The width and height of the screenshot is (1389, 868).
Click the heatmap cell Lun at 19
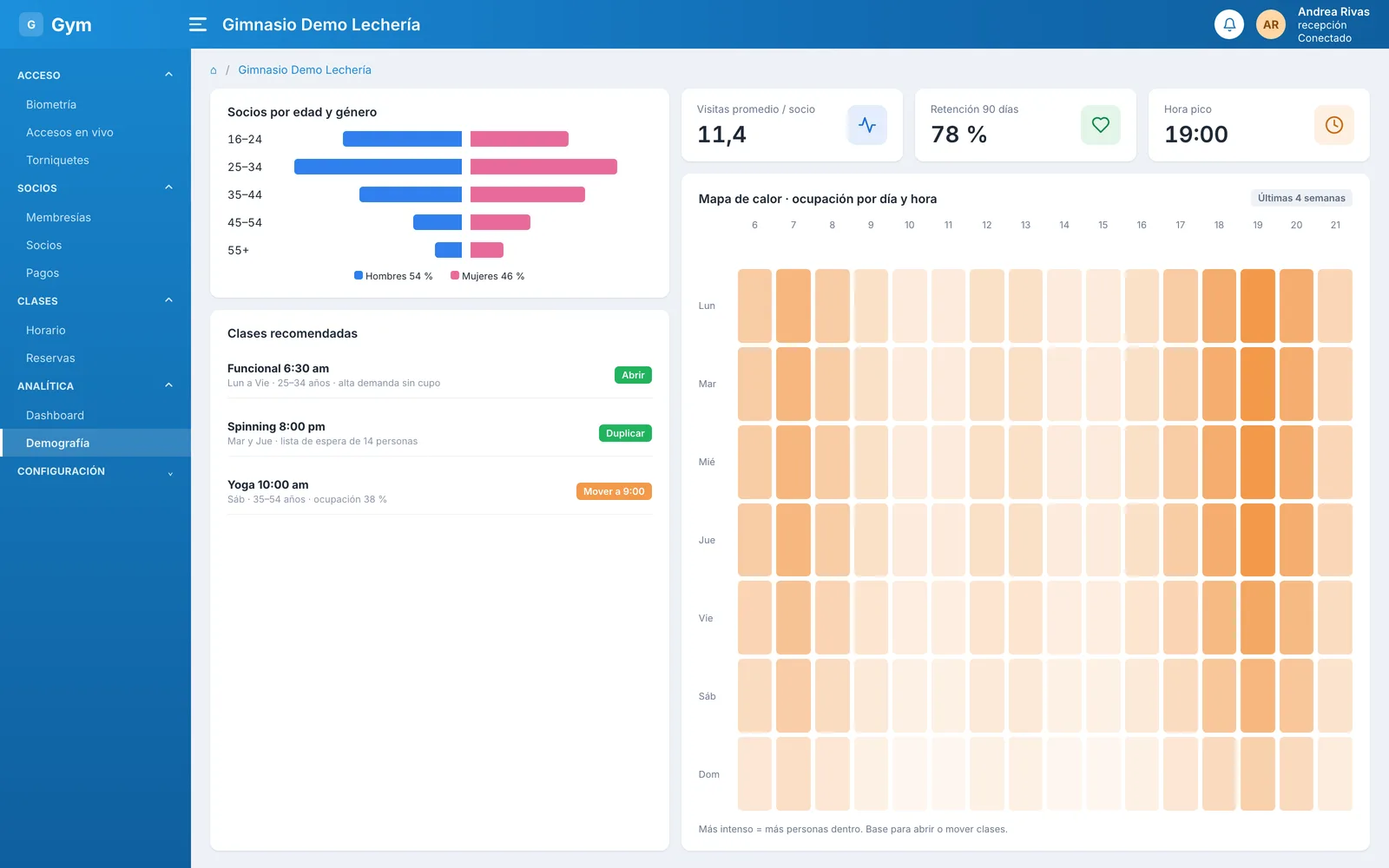(1258, 306)
